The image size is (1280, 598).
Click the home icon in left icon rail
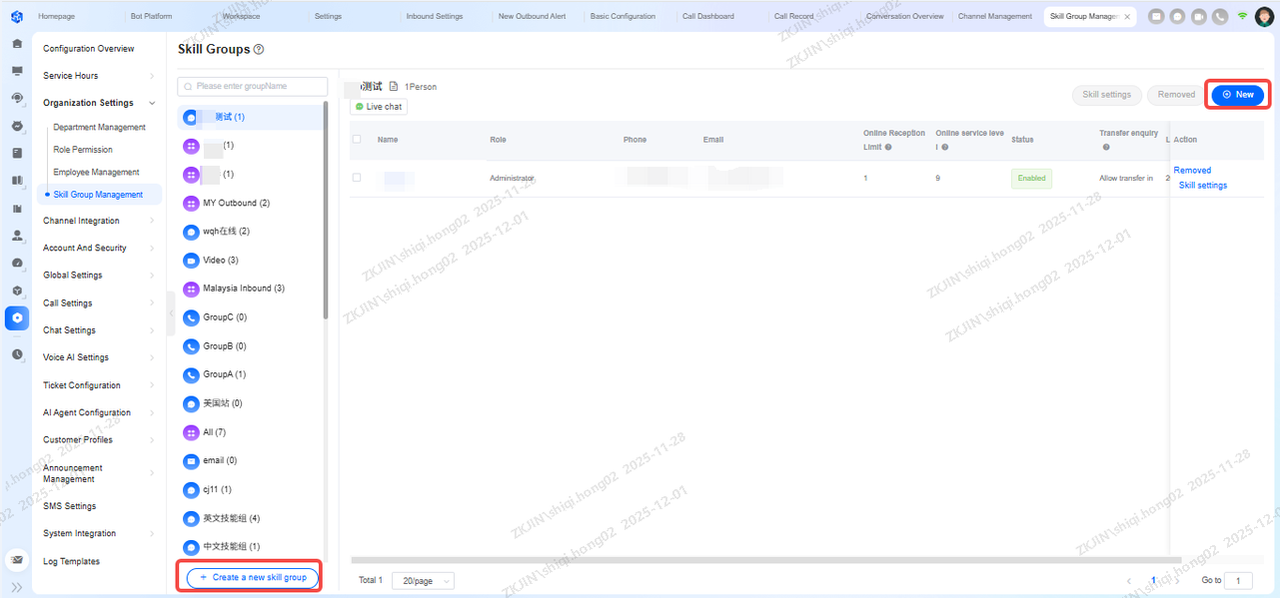coord(17,44)
